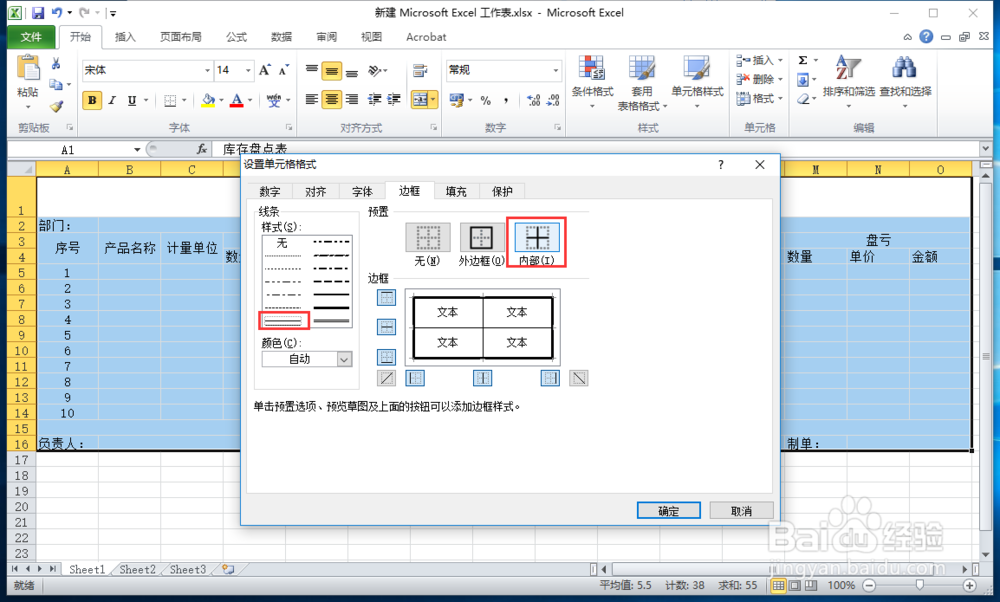Screen dimensions: 1000x602
Task: Click the border preview diagram
Action: tap(483, 327)
